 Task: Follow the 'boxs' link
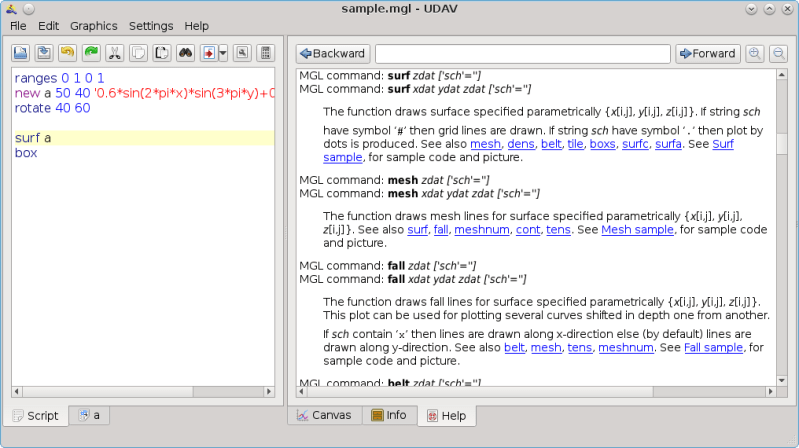[x=602, y=144]
